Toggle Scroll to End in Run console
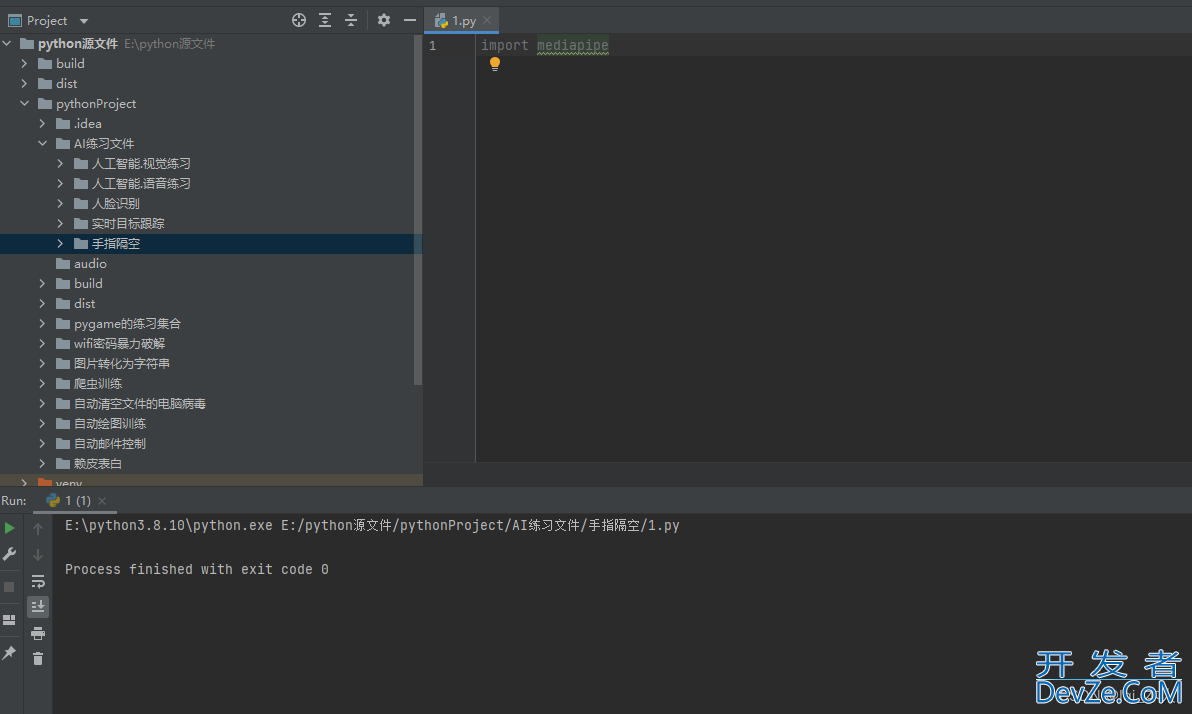This screenshot has height=714, width=1192. click(x=38, y=607)
